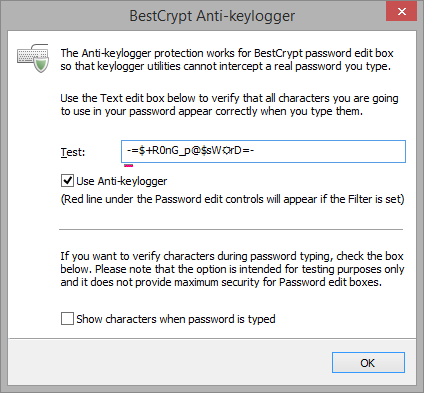Close the BestCrypt Anti-keylogger dialog
This screenshot has height=393, width=424.
point(401,11)
